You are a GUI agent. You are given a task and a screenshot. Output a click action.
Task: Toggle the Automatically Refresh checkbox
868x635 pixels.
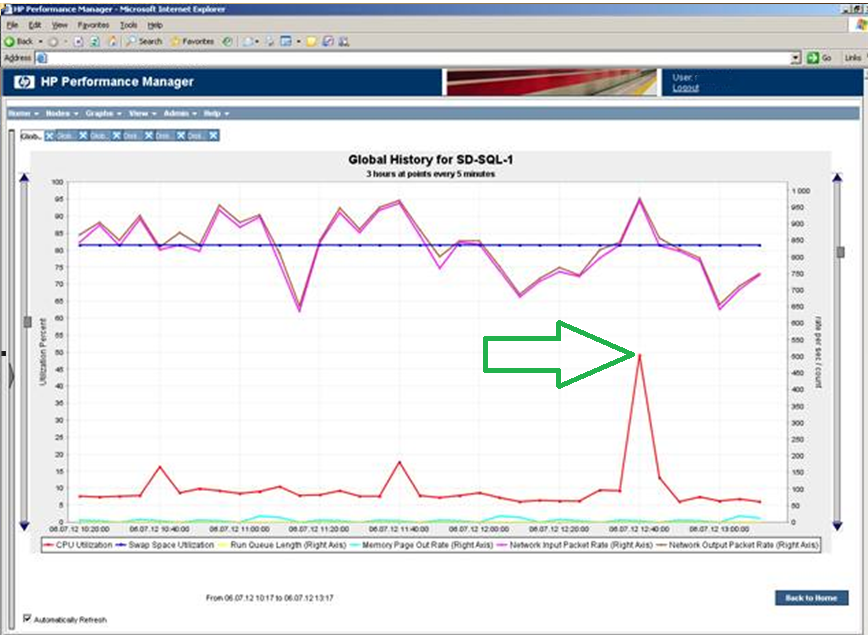27,618
